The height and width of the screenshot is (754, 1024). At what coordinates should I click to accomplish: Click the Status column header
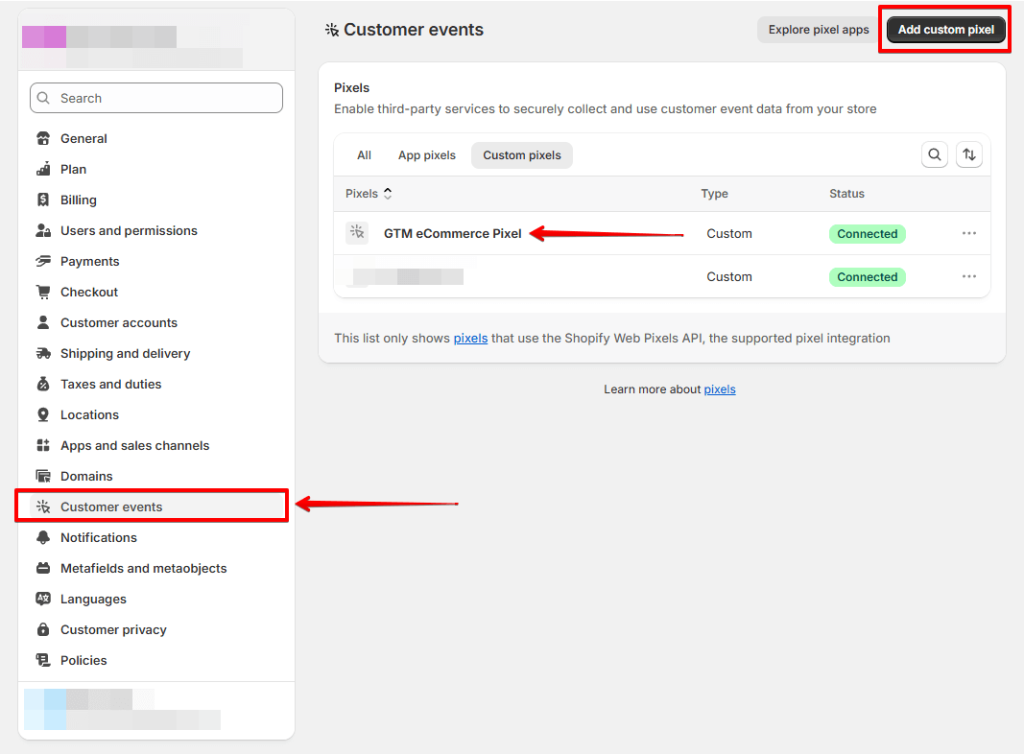(x=846, y=193)
